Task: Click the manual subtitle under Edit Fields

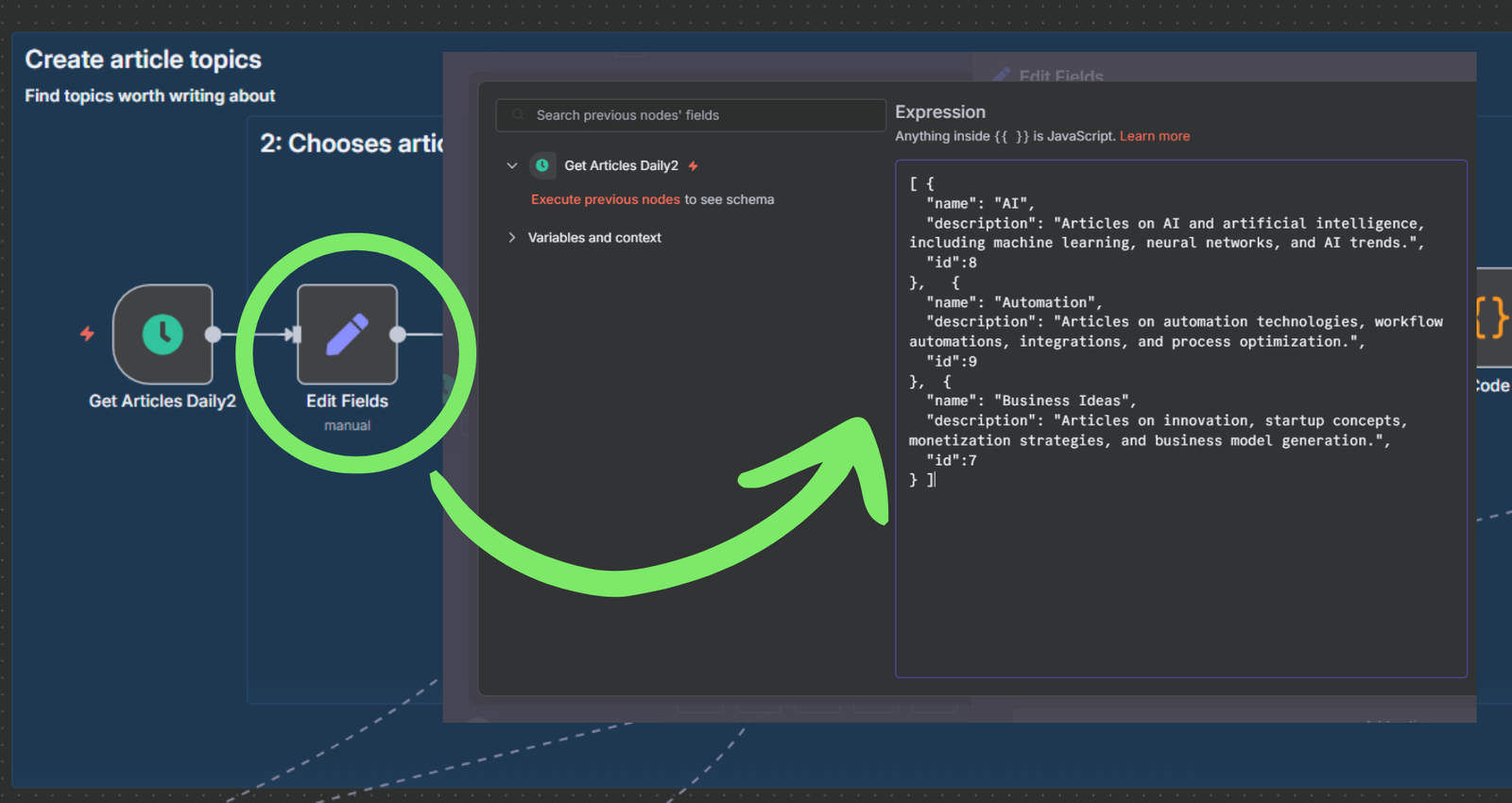Action: [347, 425]
